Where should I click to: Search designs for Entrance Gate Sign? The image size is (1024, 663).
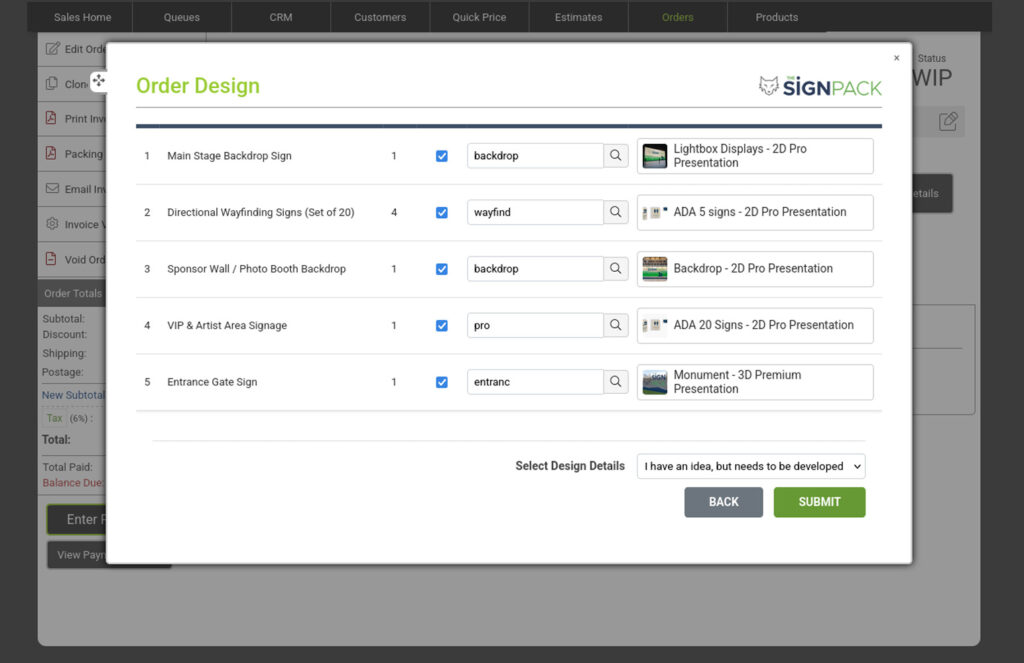pyautogui.click(x=615, y=381)
